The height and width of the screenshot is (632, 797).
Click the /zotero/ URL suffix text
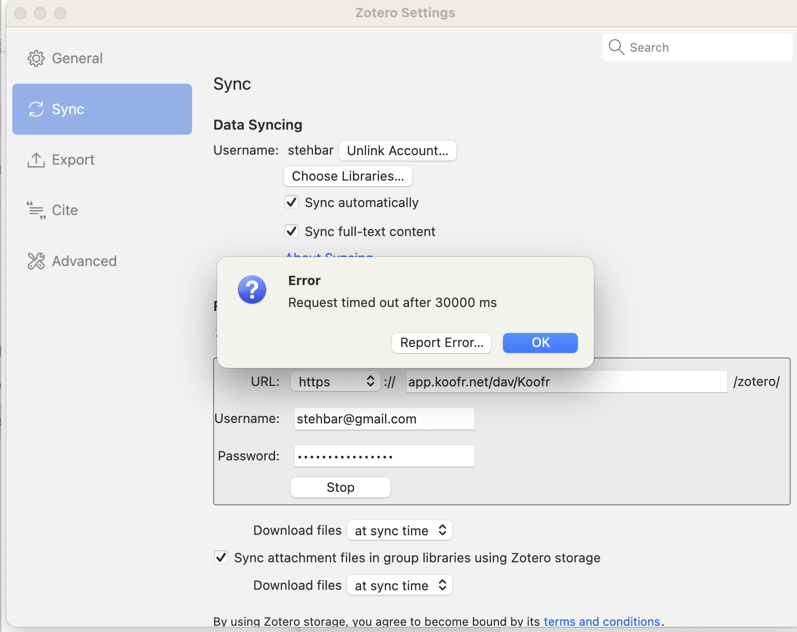(756, 382)
